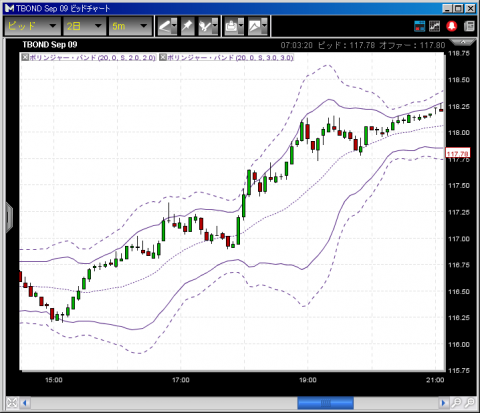Expand the chart type dropdown arrow
Viewport: 480px width, 413px height.
coord(264,26)
